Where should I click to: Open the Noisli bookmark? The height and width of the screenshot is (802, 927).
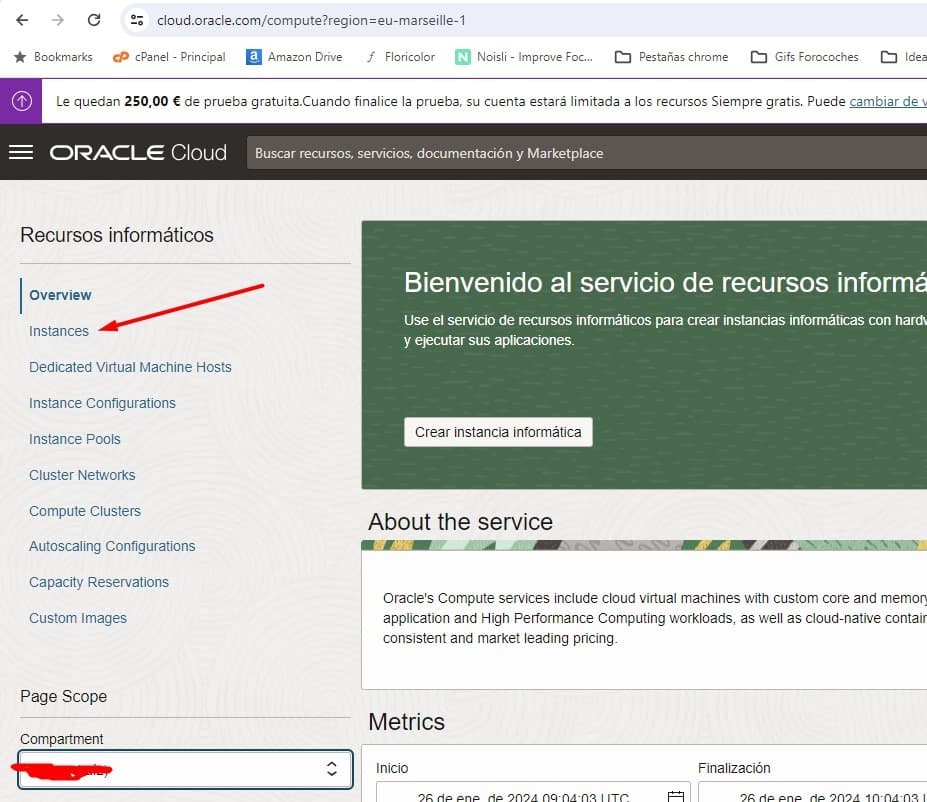[524, 57]
